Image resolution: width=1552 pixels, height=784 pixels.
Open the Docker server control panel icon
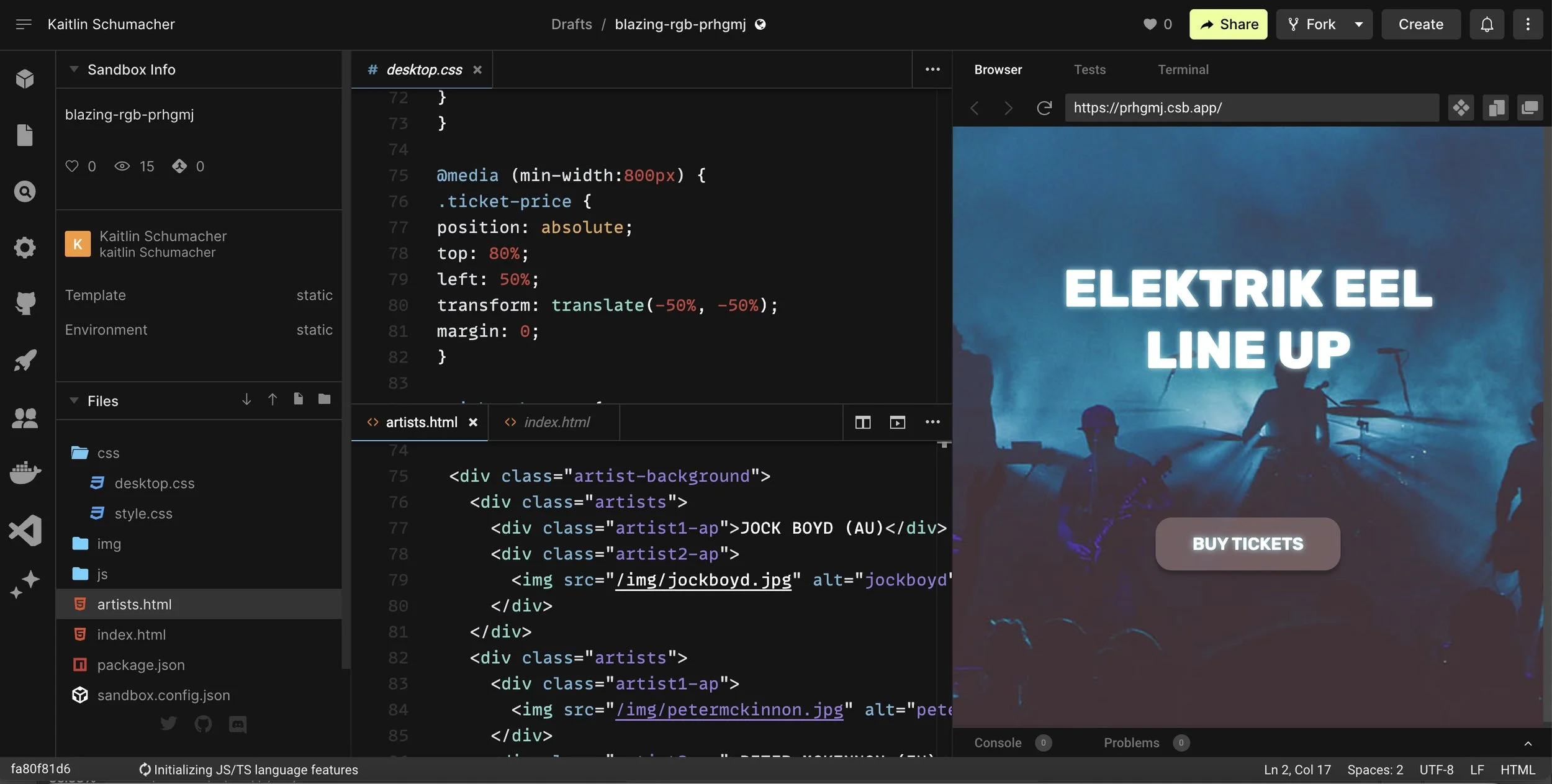(x=25, y=473)
